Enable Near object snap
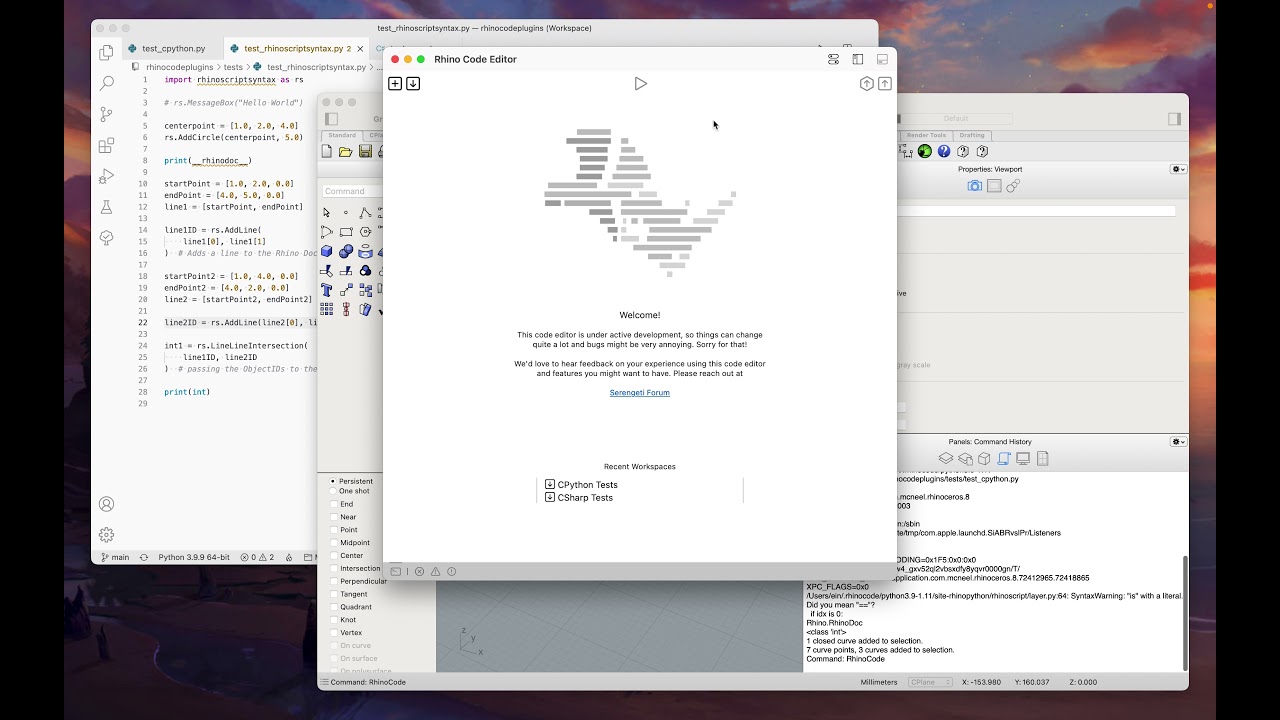This screenshot has height=720, width=1280. tap(334, 517)
